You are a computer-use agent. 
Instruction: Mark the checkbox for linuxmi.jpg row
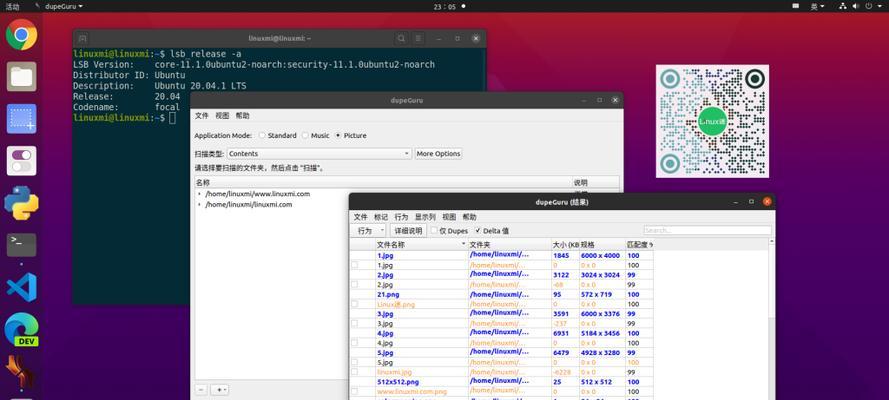tap(354, 372)
